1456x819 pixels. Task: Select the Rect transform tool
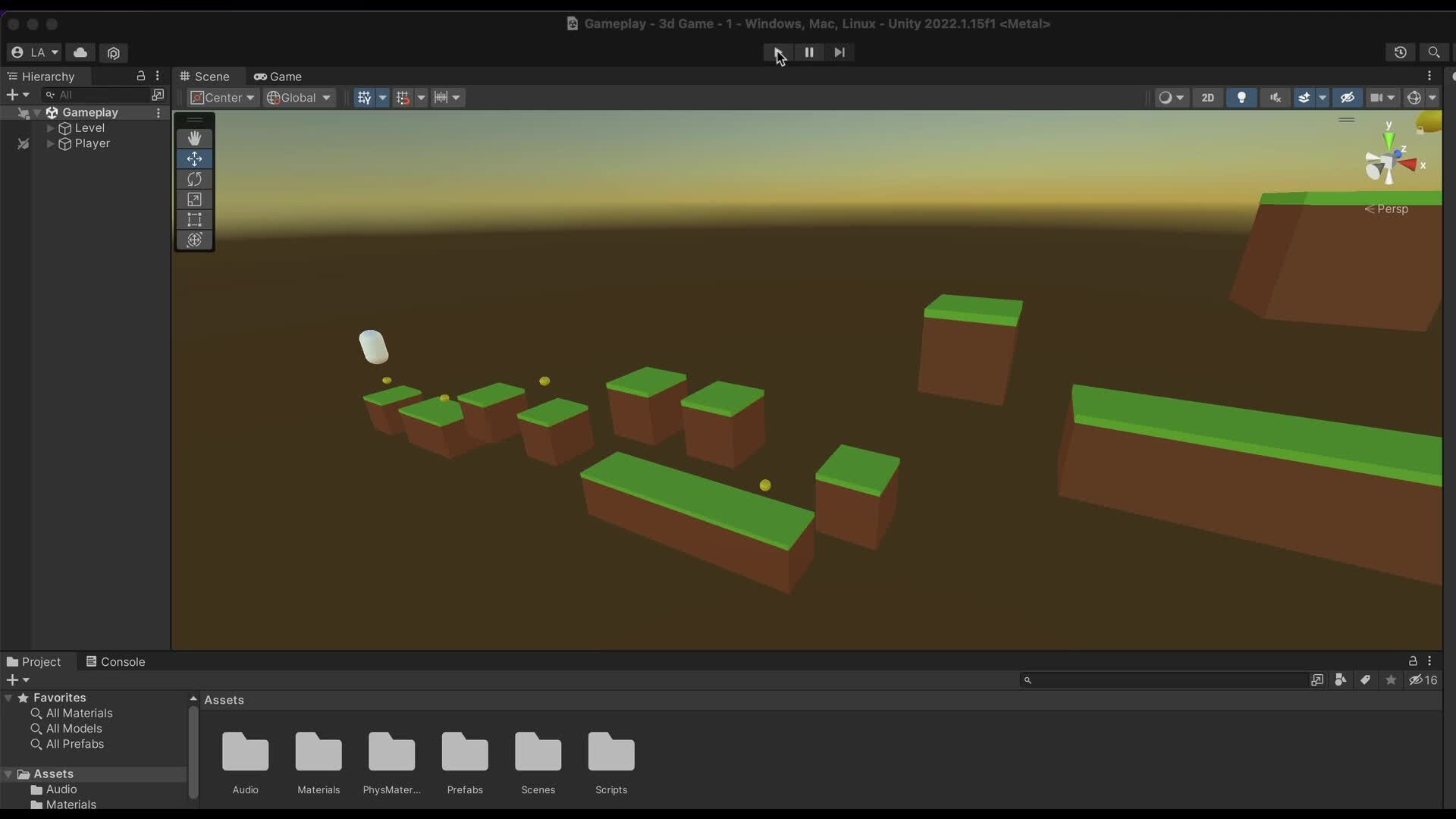[x=194, y=219]
